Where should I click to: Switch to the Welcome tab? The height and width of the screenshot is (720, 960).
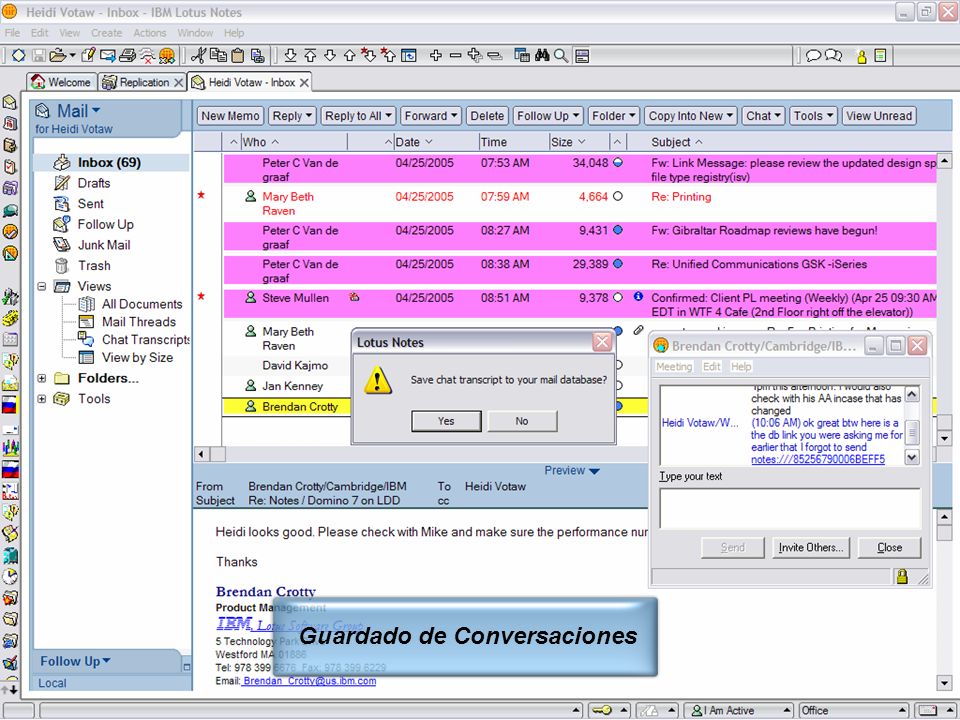pyautogui.click(x=62, y=82)
